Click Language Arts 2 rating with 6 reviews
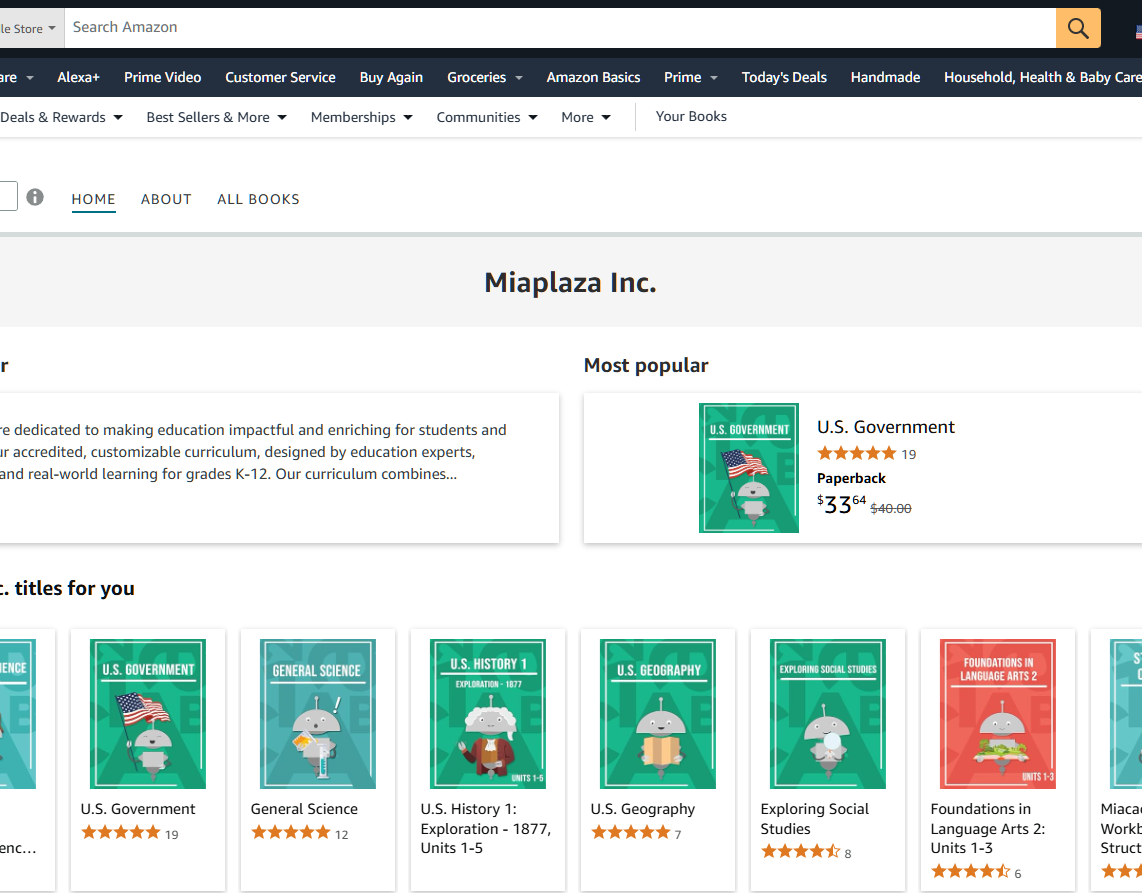The height and width of the screenshot is (893, 1142). 976,872
